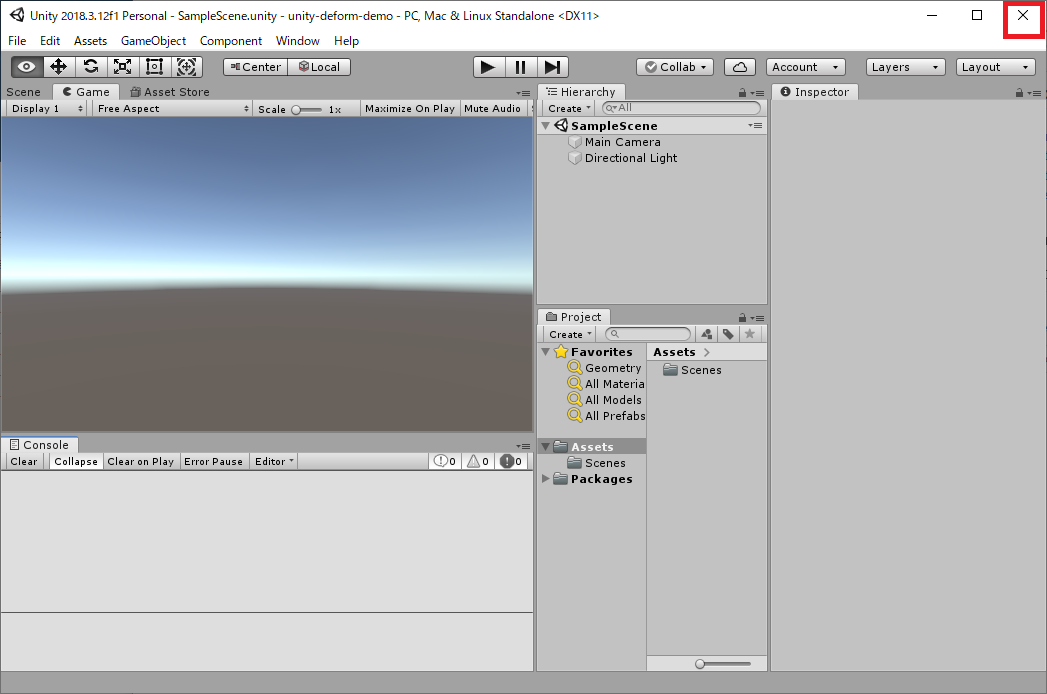Toggle pivot mode with the Center button
This screenshot has width=1047, height=694.
point(254,67)
